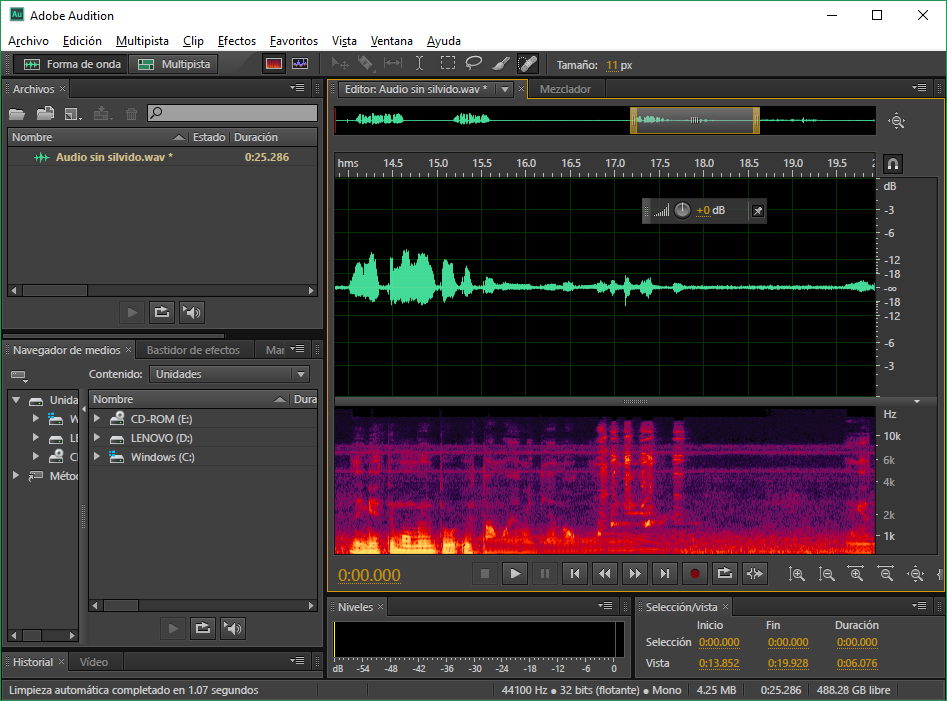The height and width of the screenshot is (701, 947).
Task: Switch to the Bastidor de efectos tab
Action: (x=193, y=350)
